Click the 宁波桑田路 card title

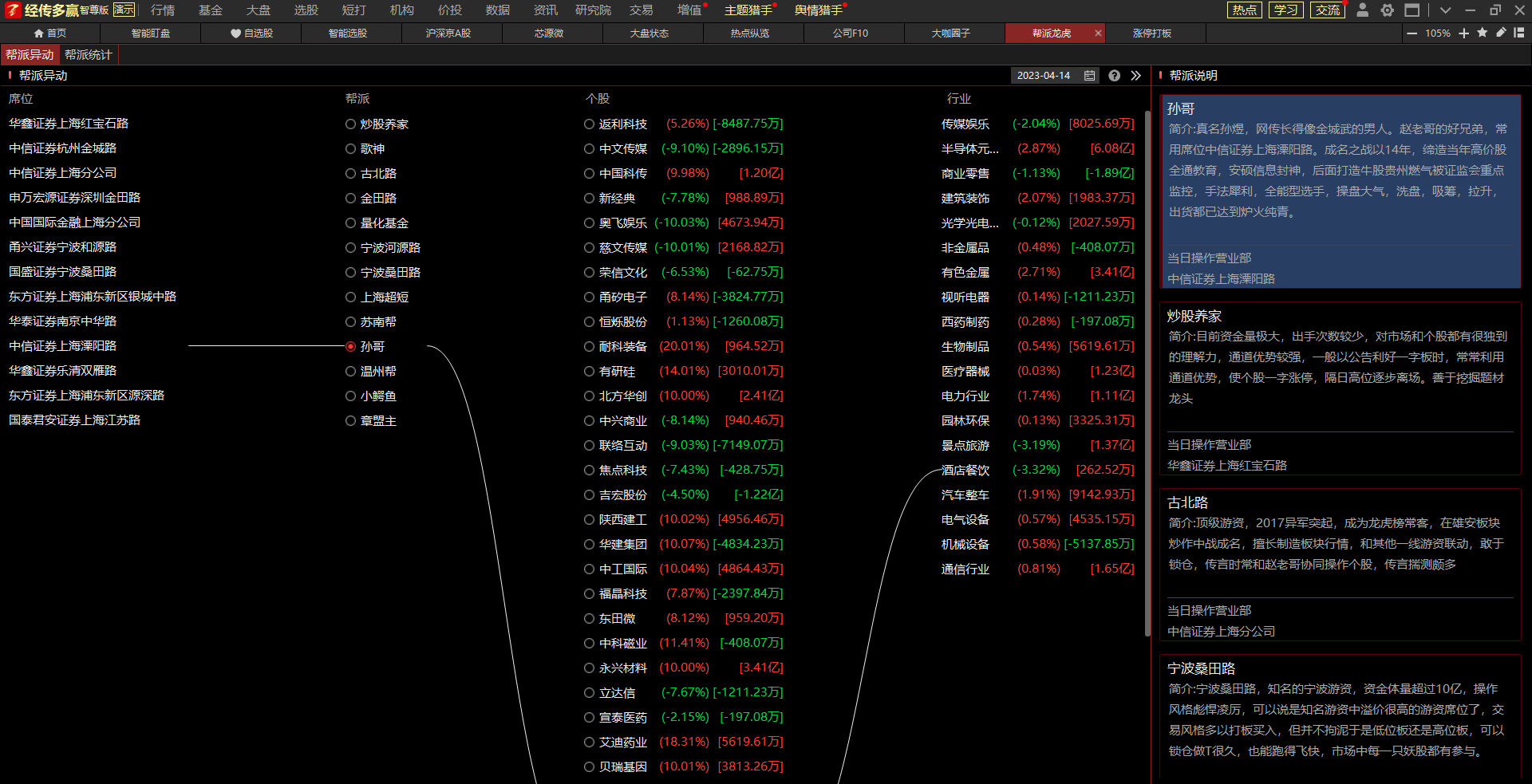1201,668
